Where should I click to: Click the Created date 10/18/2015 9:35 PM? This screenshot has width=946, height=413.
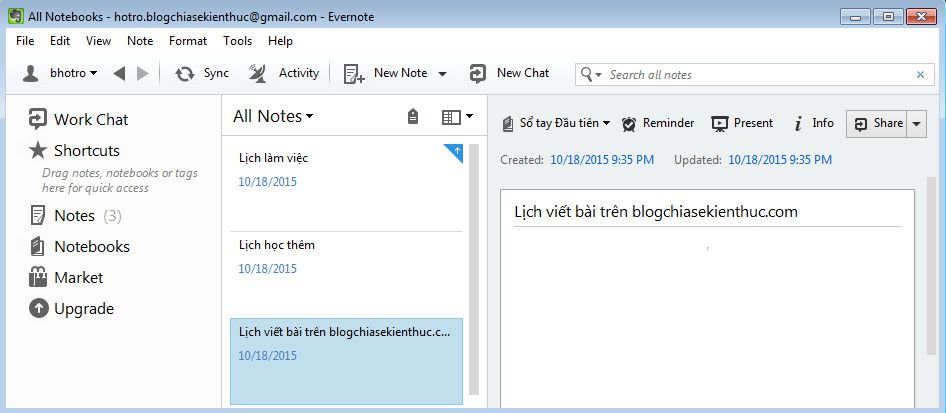[x=602, y=160]
